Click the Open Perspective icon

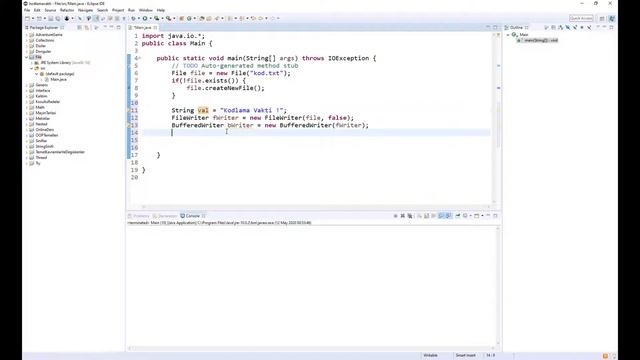[x=602, y=18]
